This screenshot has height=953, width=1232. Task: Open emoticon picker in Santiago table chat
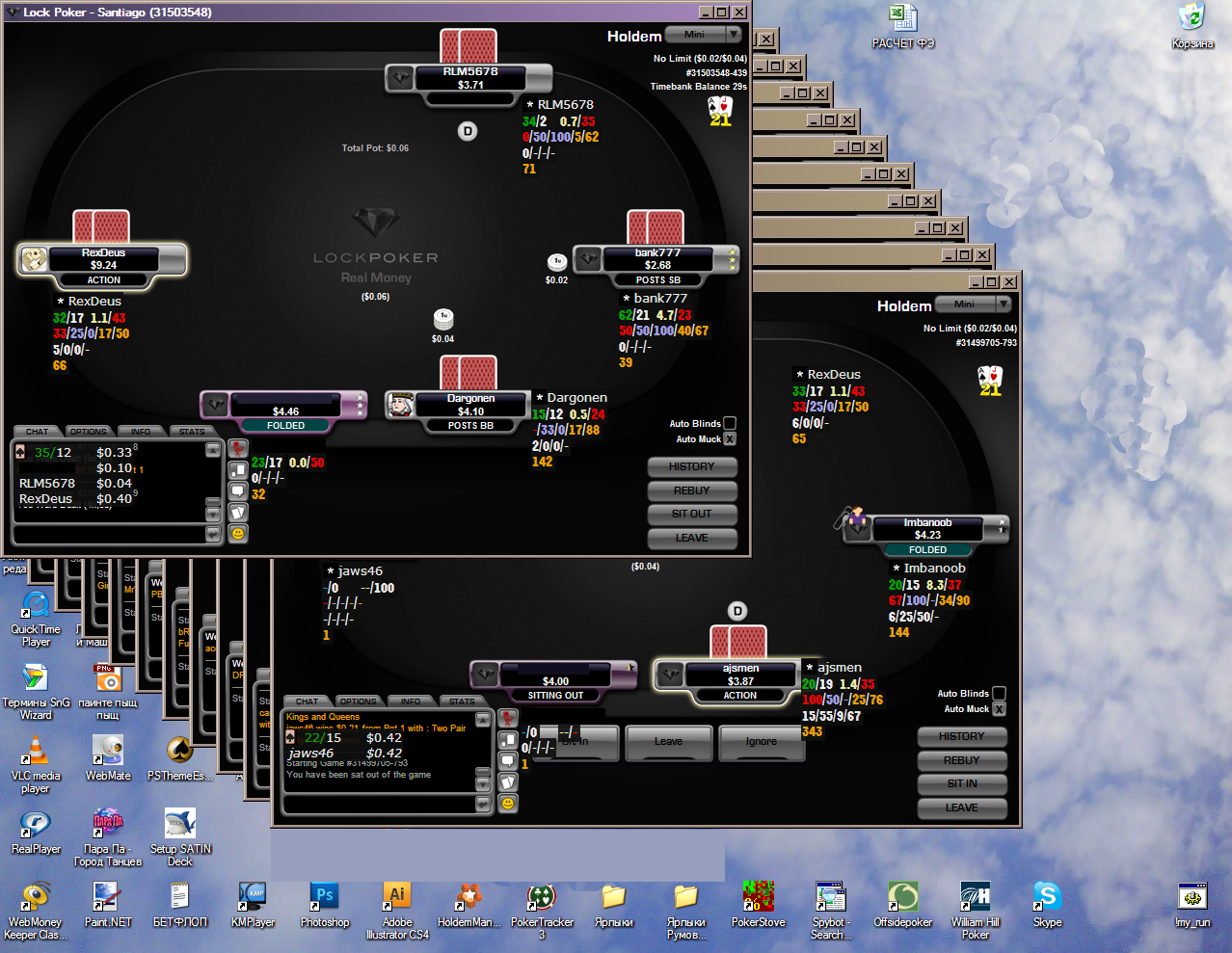[237, 533]
